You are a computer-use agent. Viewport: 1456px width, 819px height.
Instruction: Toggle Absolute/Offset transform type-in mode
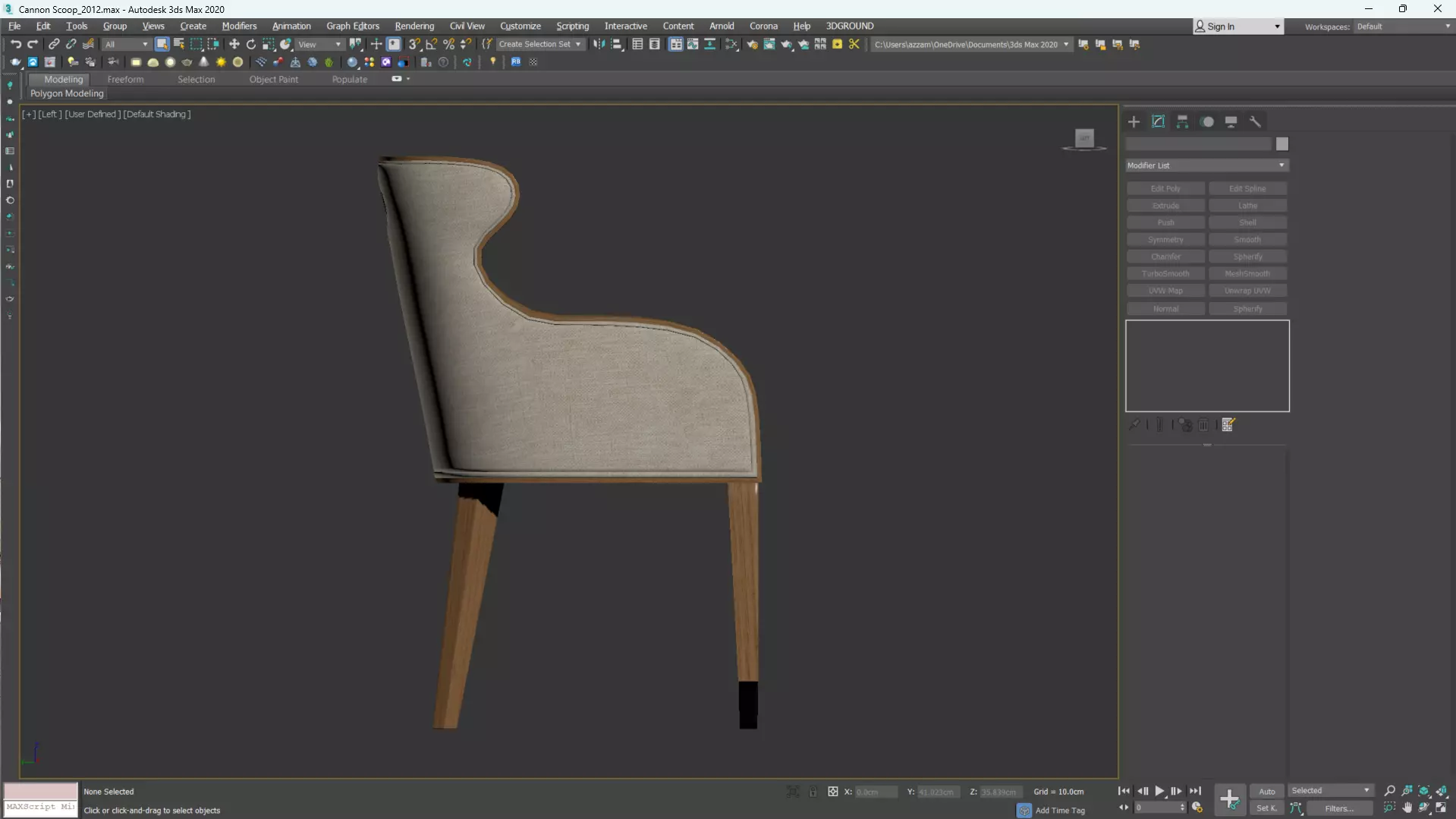[833, 792]
